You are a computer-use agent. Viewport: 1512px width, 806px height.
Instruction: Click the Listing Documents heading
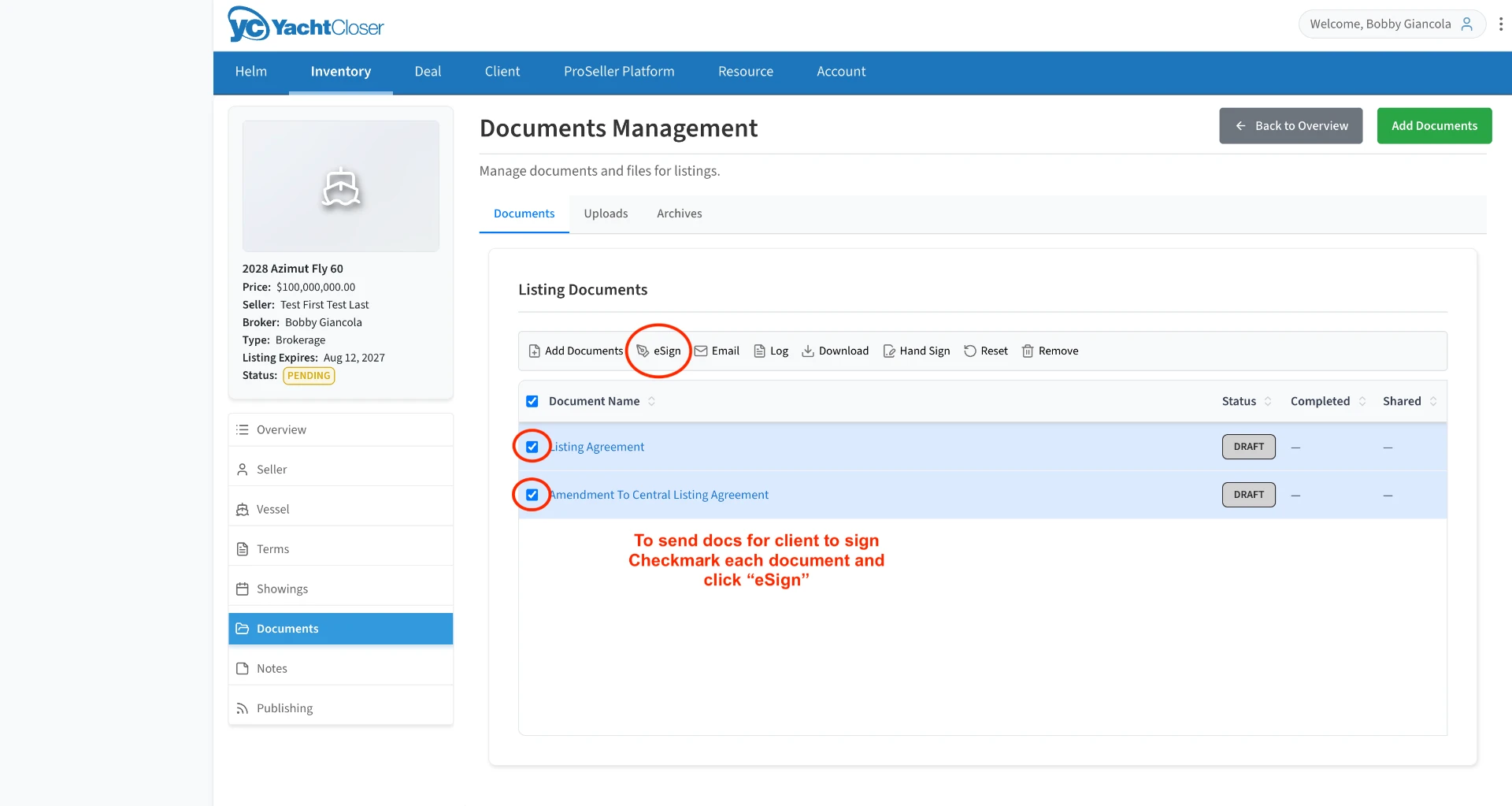583,290
